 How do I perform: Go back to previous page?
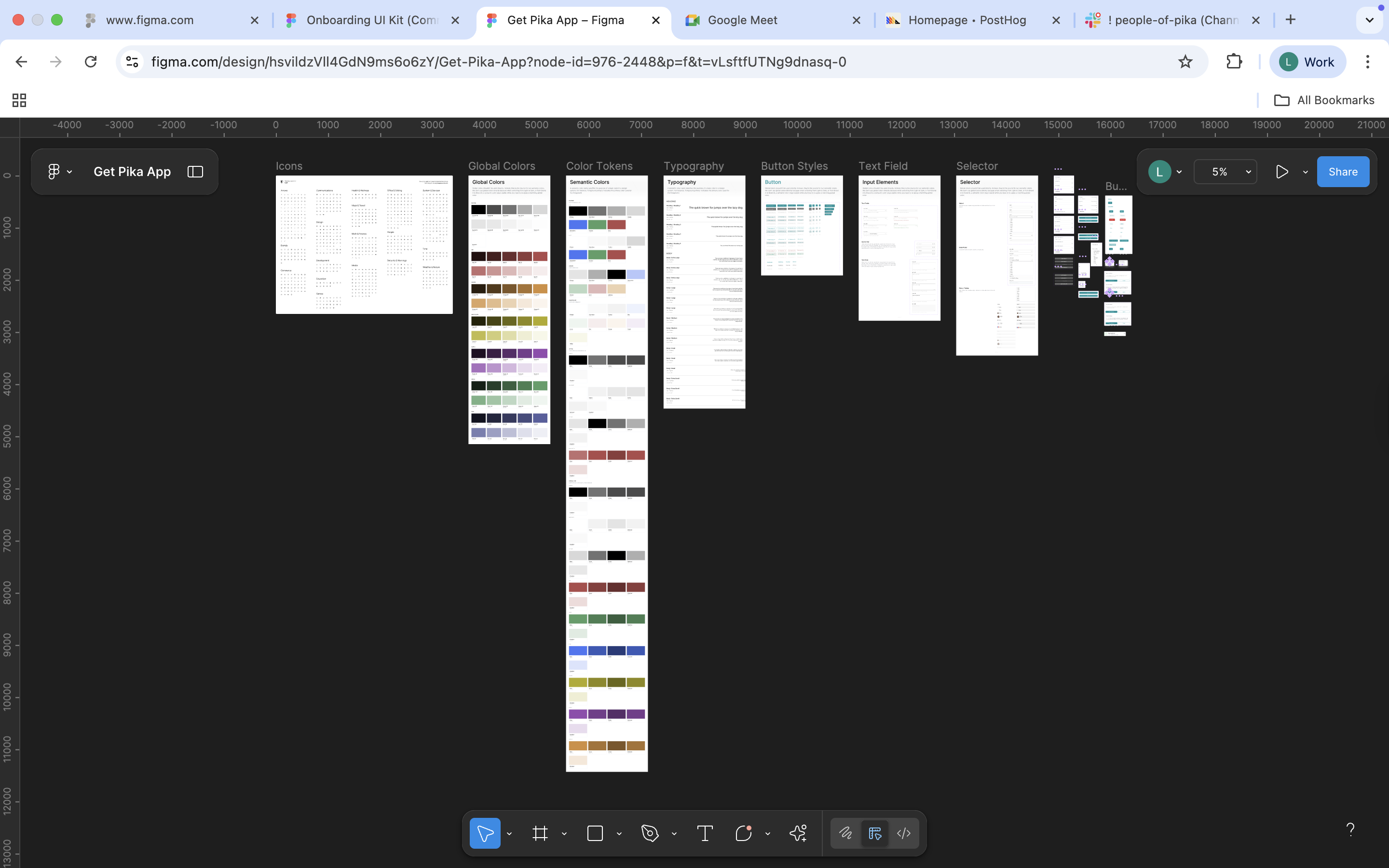pos(21,62)
